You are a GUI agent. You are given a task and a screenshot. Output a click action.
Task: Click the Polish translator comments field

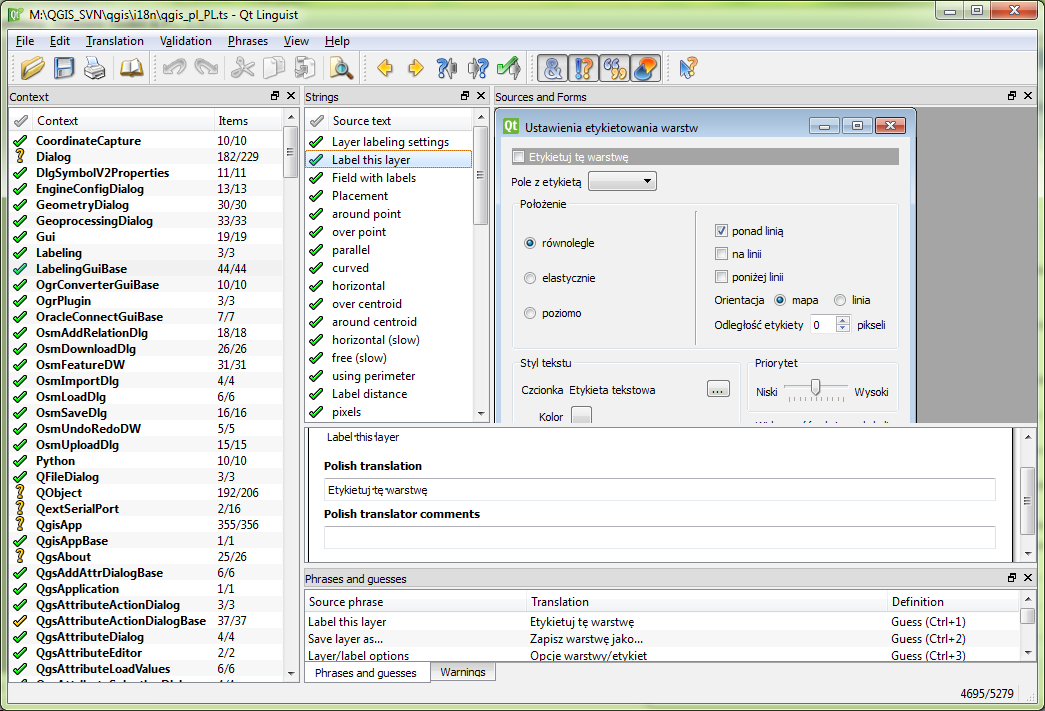point(659,537)
